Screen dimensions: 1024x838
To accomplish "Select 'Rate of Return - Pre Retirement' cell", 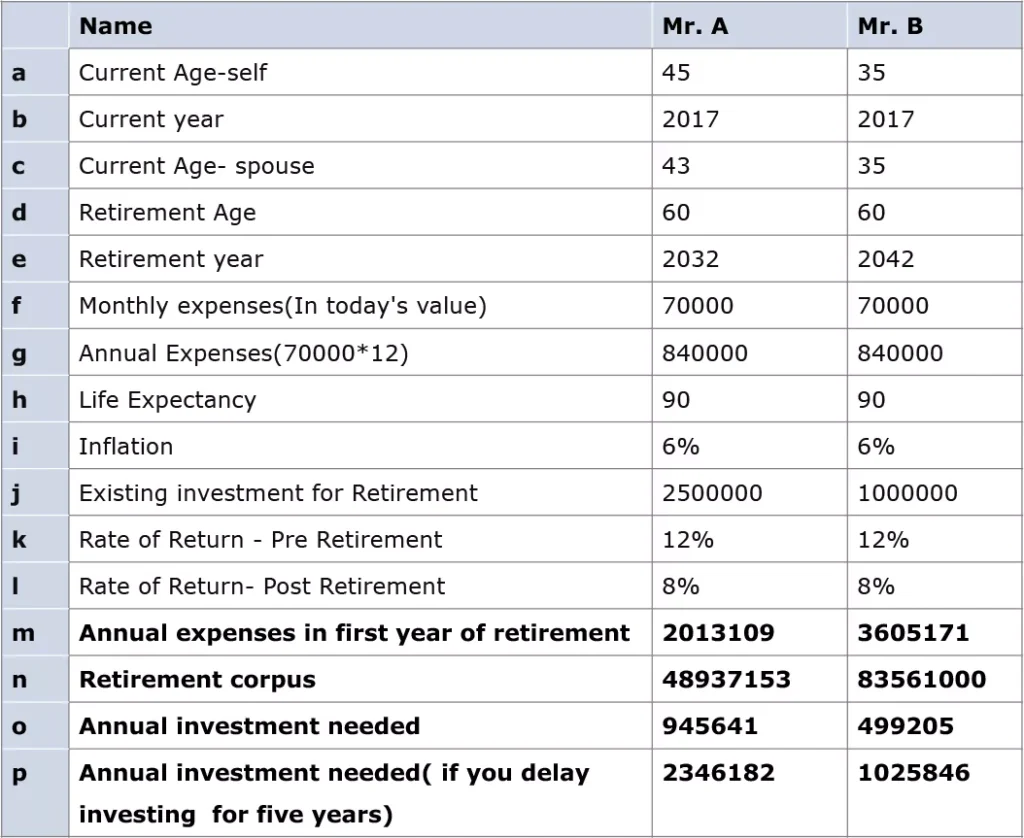I will click(x=260, y=540).
